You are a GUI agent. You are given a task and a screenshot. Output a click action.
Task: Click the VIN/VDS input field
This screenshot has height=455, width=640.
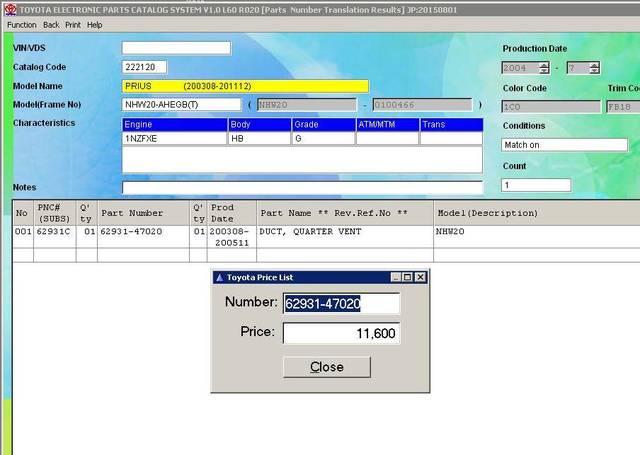pyautogui.click(x=176, y=48)
